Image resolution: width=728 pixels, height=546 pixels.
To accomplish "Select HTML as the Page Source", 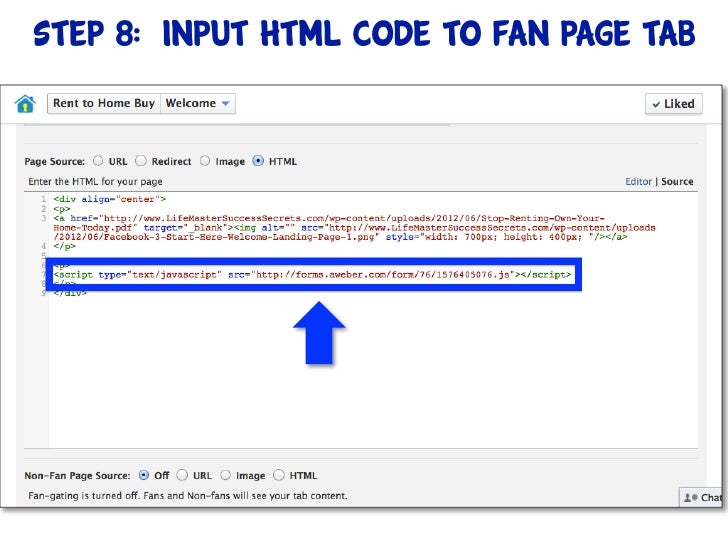I will pos(258,161).
